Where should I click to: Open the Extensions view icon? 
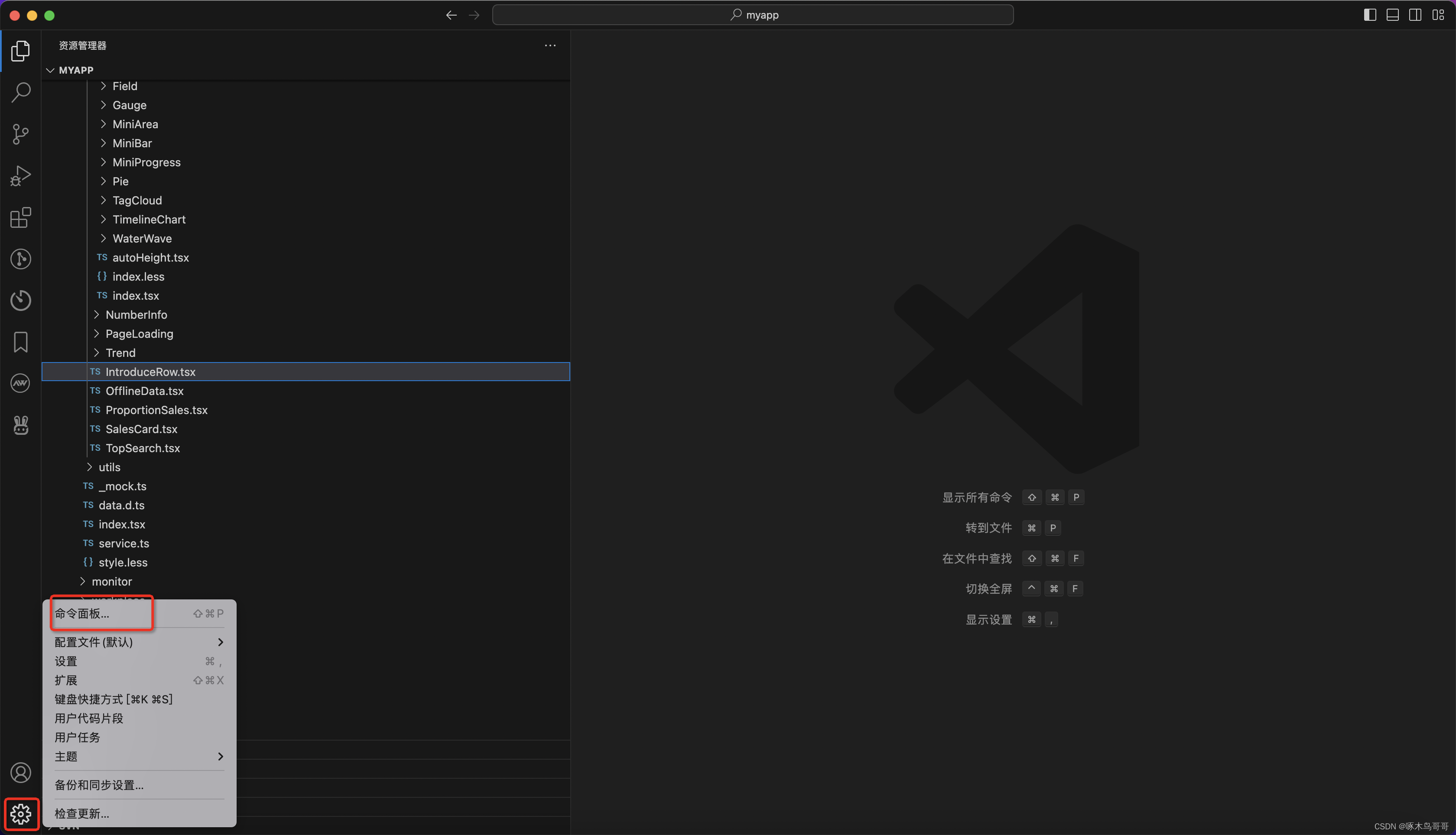[21, 217]
